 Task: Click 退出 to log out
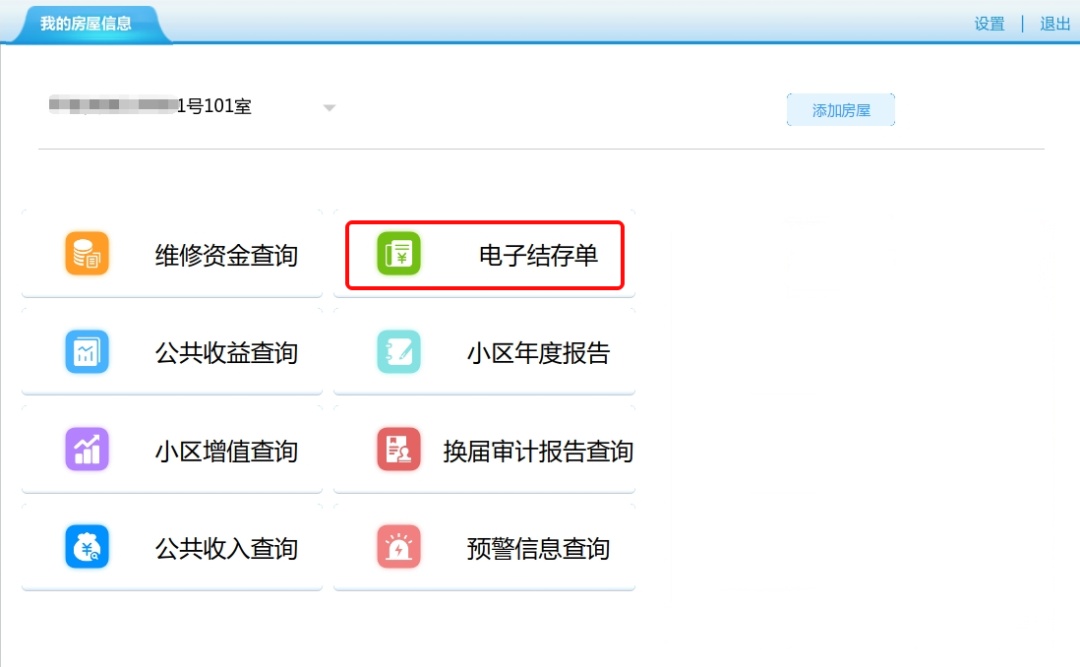1055,24
